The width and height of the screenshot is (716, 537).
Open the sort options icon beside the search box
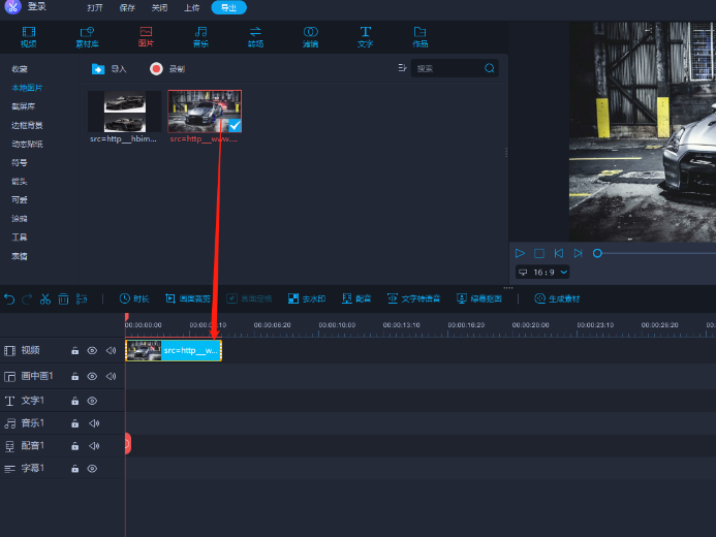(402, 68)
